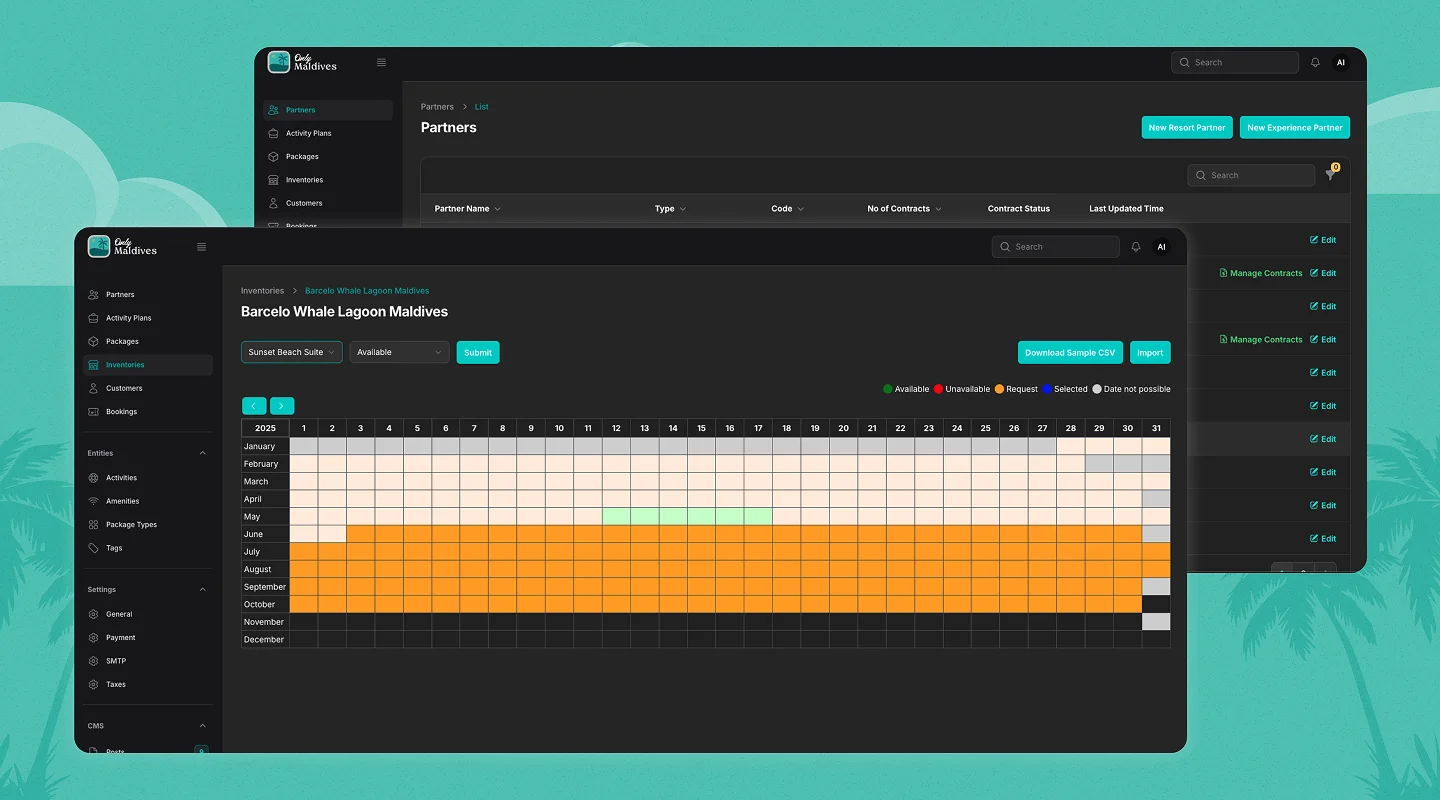Select the green May 14 calendar cell
1440x800 pixels.
pos(673,517)
